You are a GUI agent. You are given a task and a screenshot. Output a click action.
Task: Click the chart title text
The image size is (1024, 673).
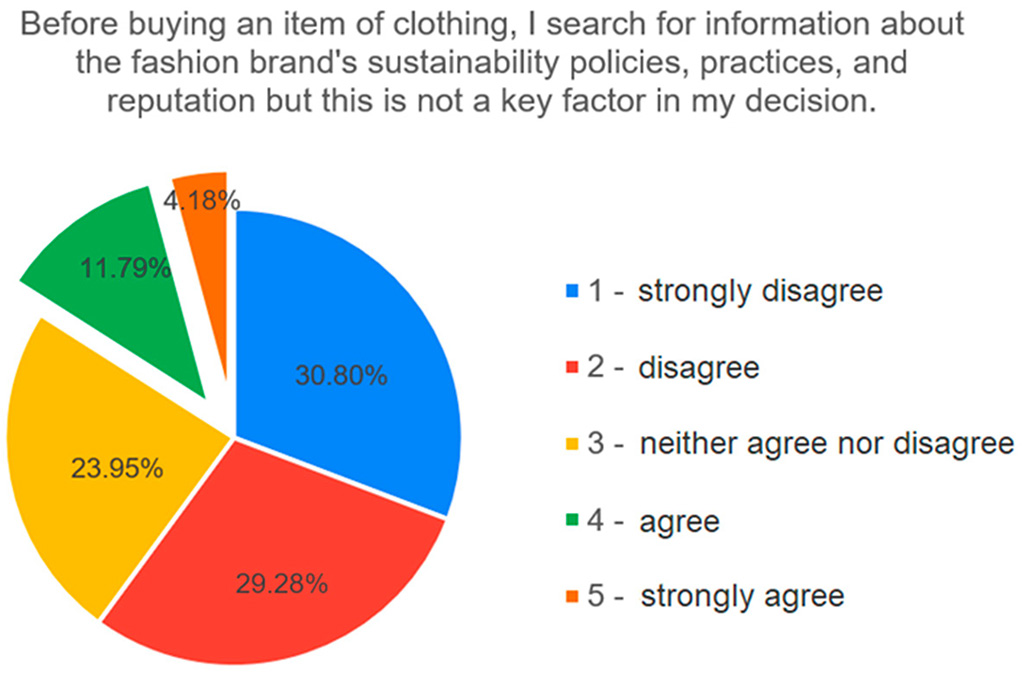click(x=492, y=62)
